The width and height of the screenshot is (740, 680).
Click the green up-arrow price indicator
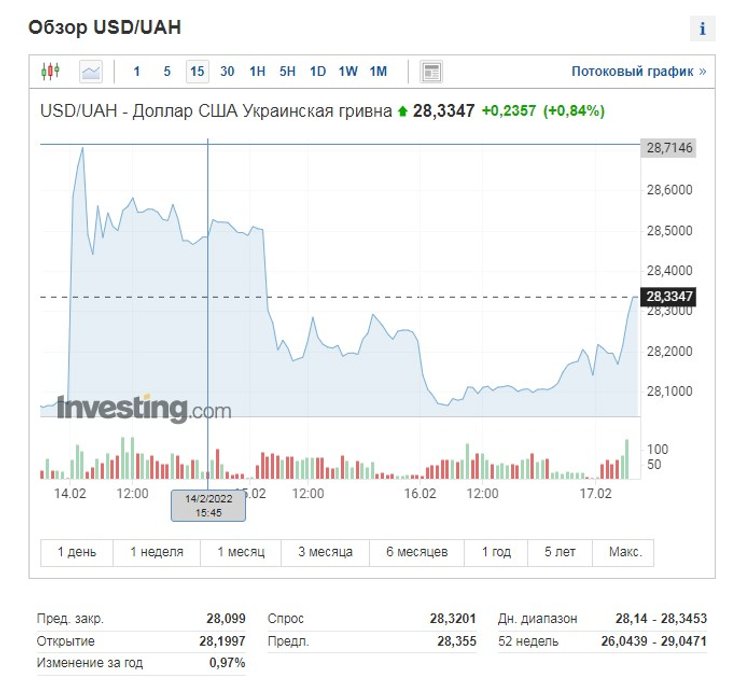coord(402,111)
